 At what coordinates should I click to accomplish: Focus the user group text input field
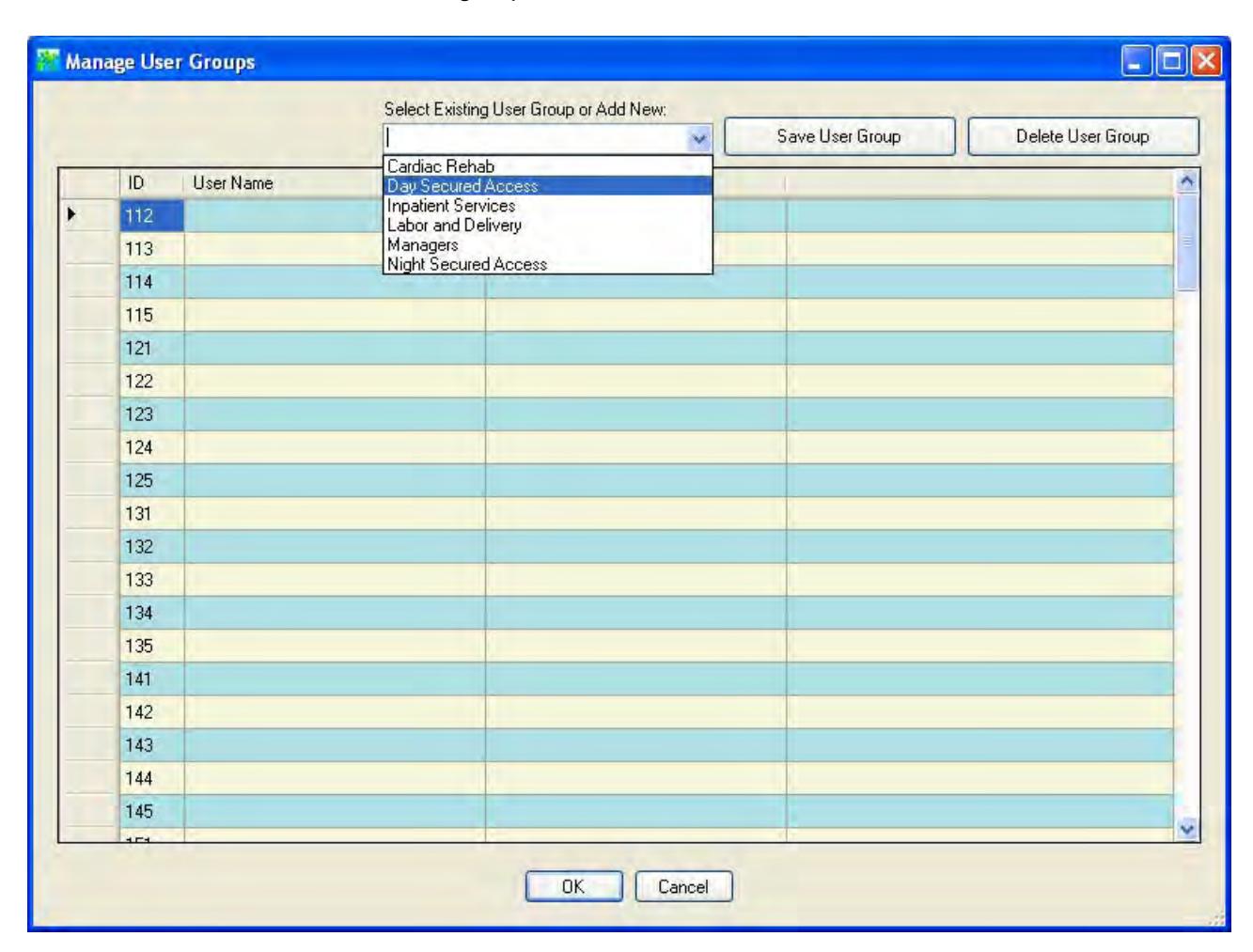coord(536,139)
